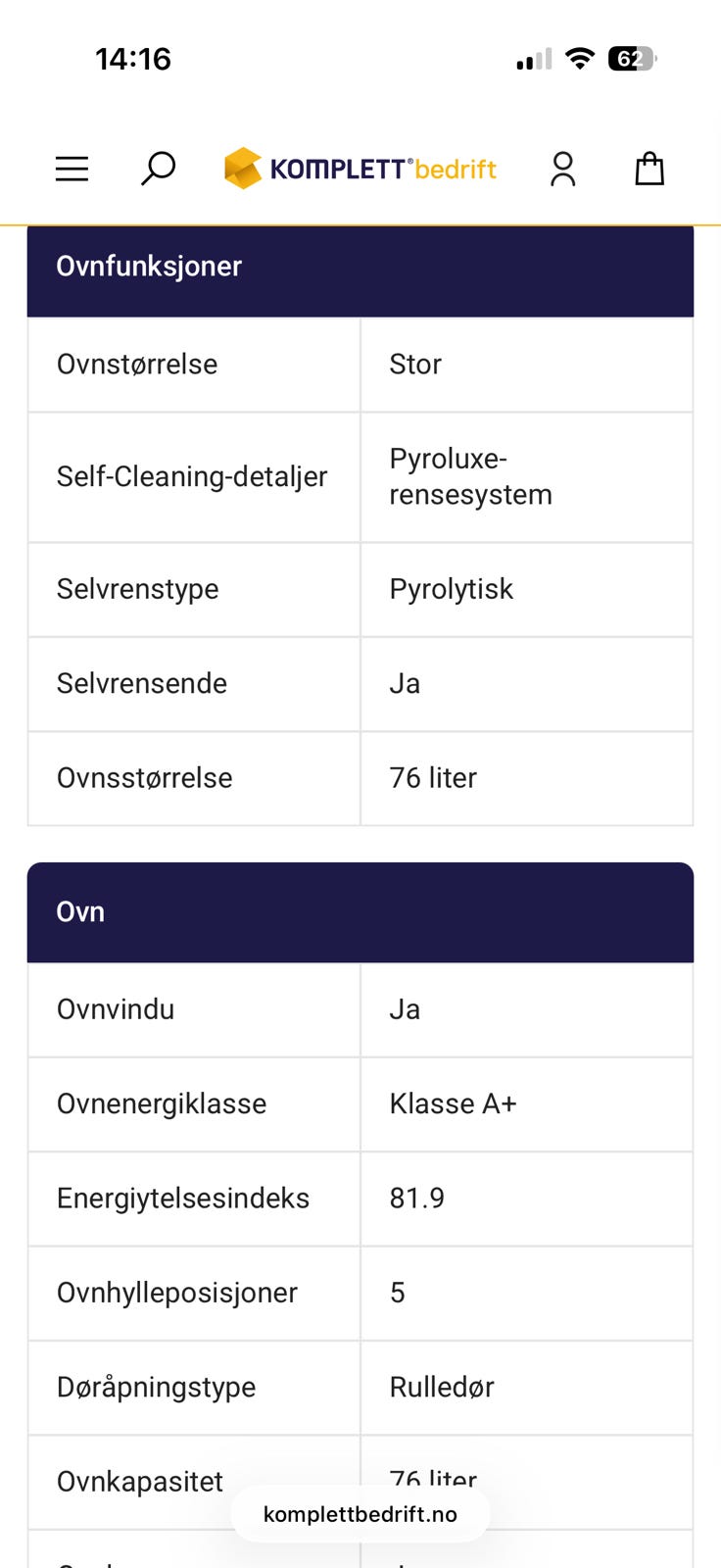Click the Pyroluxe-rensesystem value text
The image size is (721, 1568).
468,477
